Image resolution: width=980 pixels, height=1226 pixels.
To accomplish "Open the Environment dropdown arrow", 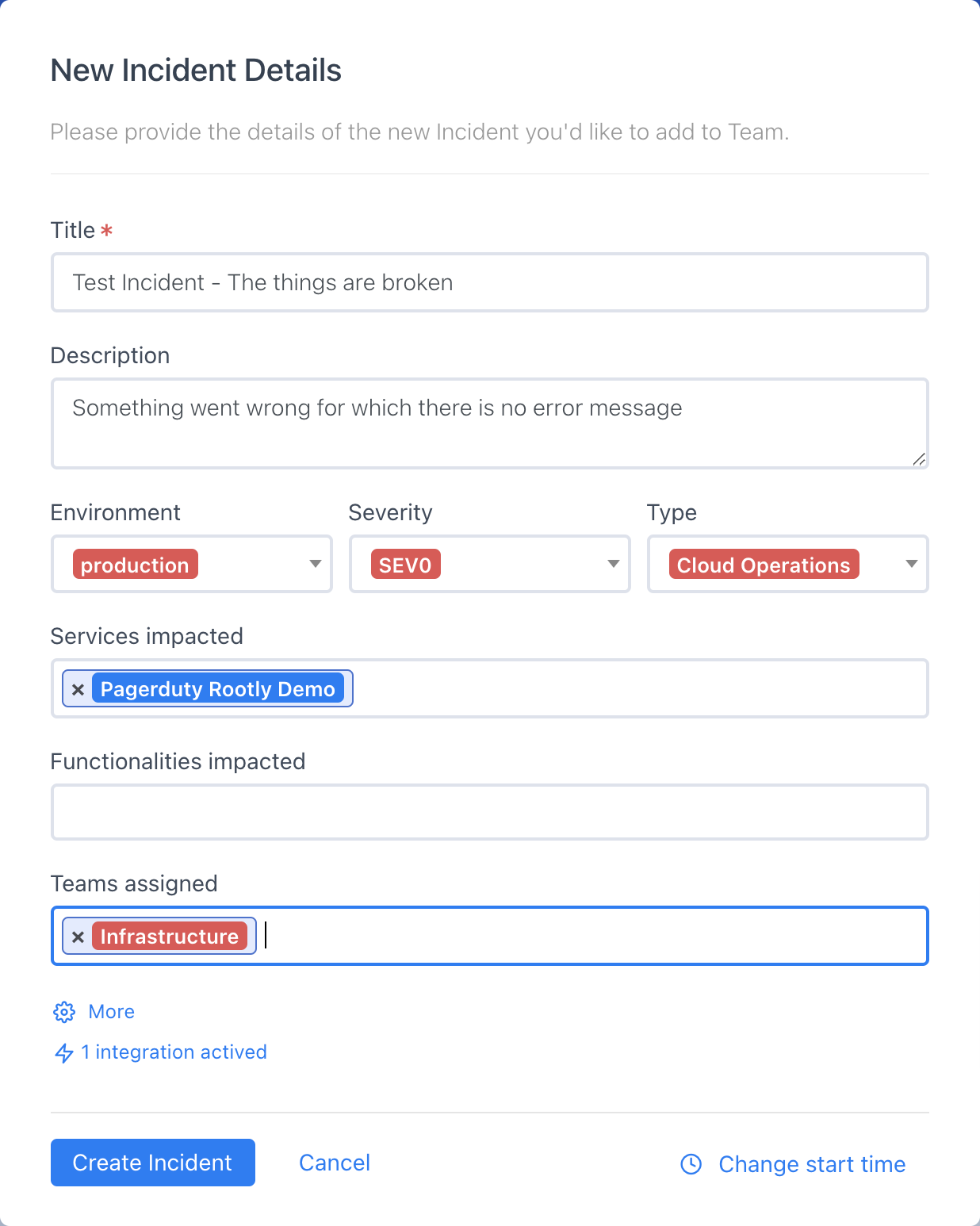I will [315, 564].
